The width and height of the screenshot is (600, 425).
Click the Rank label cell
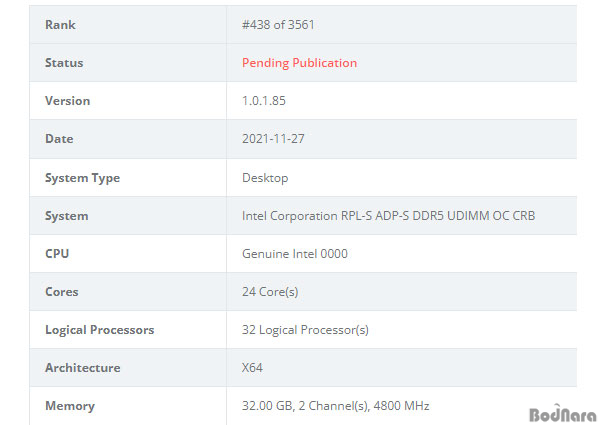pos(60,25)
